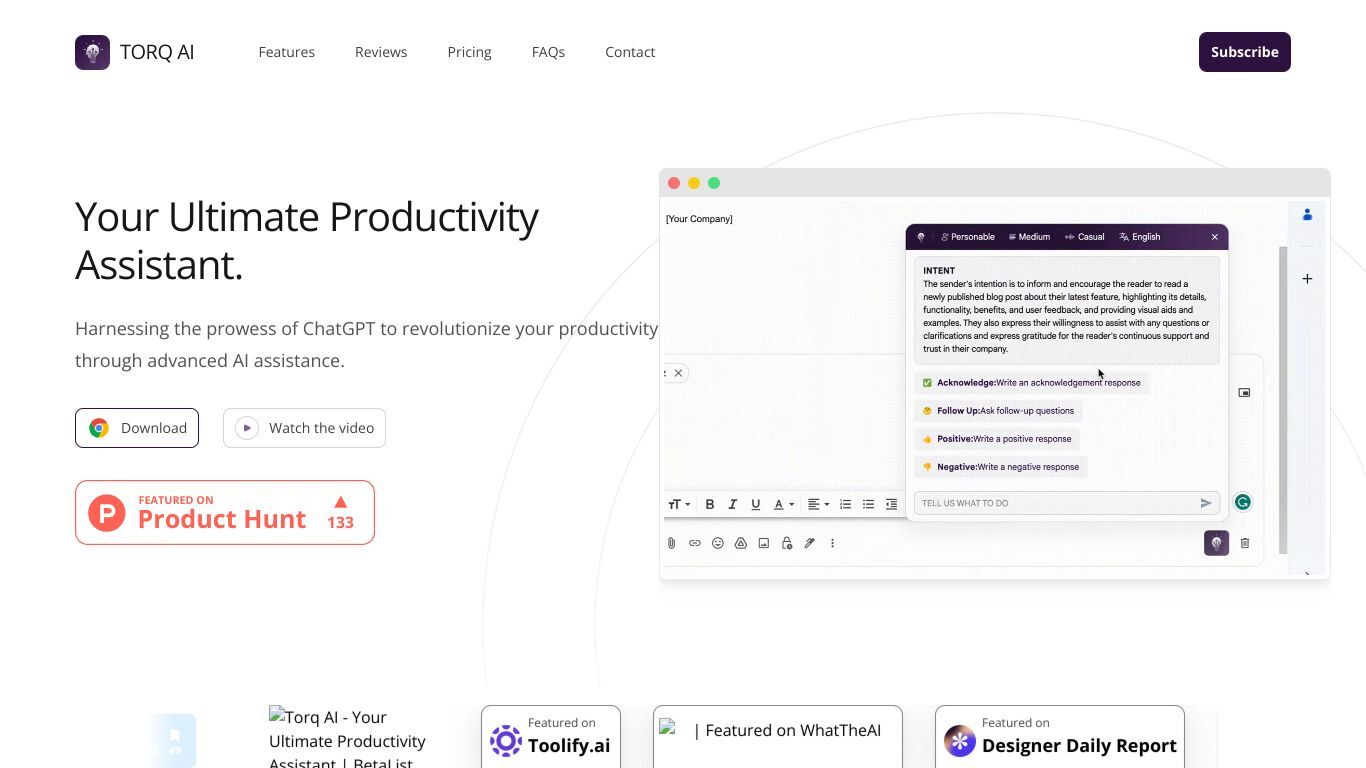Click the Google Drive insert icon
The height and width of the screenshot is (768, 1366).
click(741, 543)
